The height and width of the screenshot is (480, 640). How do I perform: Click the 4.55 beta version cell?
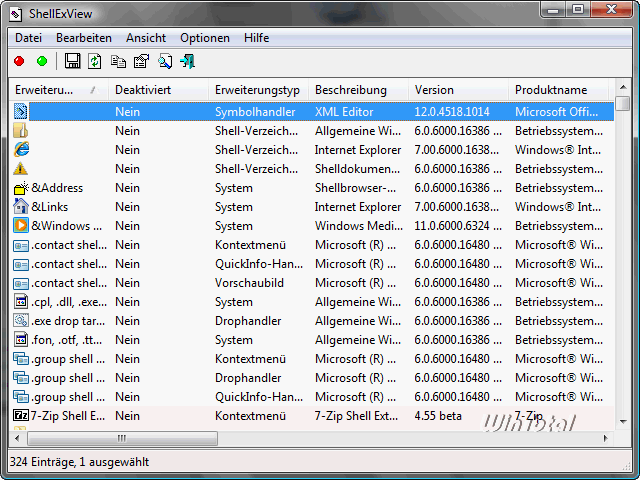[438, 416]
